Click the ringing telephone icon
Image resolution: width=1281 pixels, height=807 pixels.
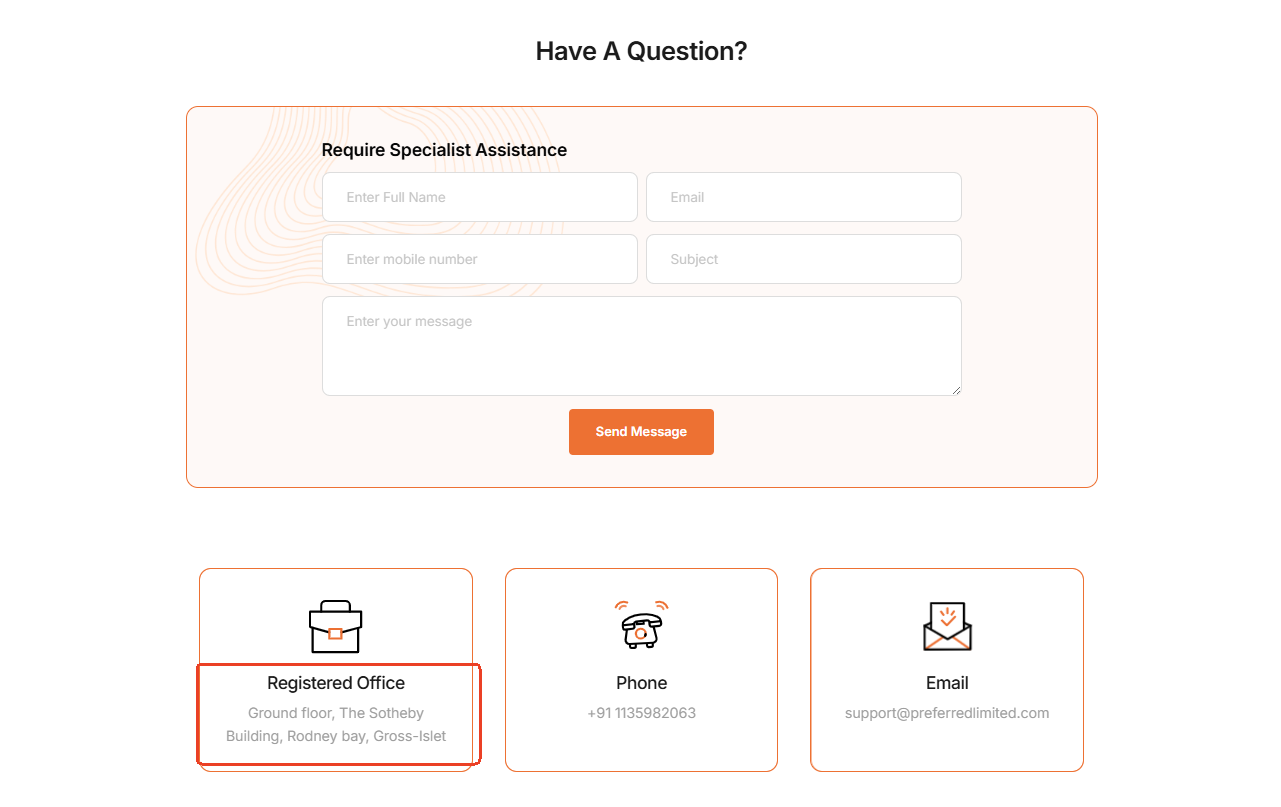coord(641,626)
